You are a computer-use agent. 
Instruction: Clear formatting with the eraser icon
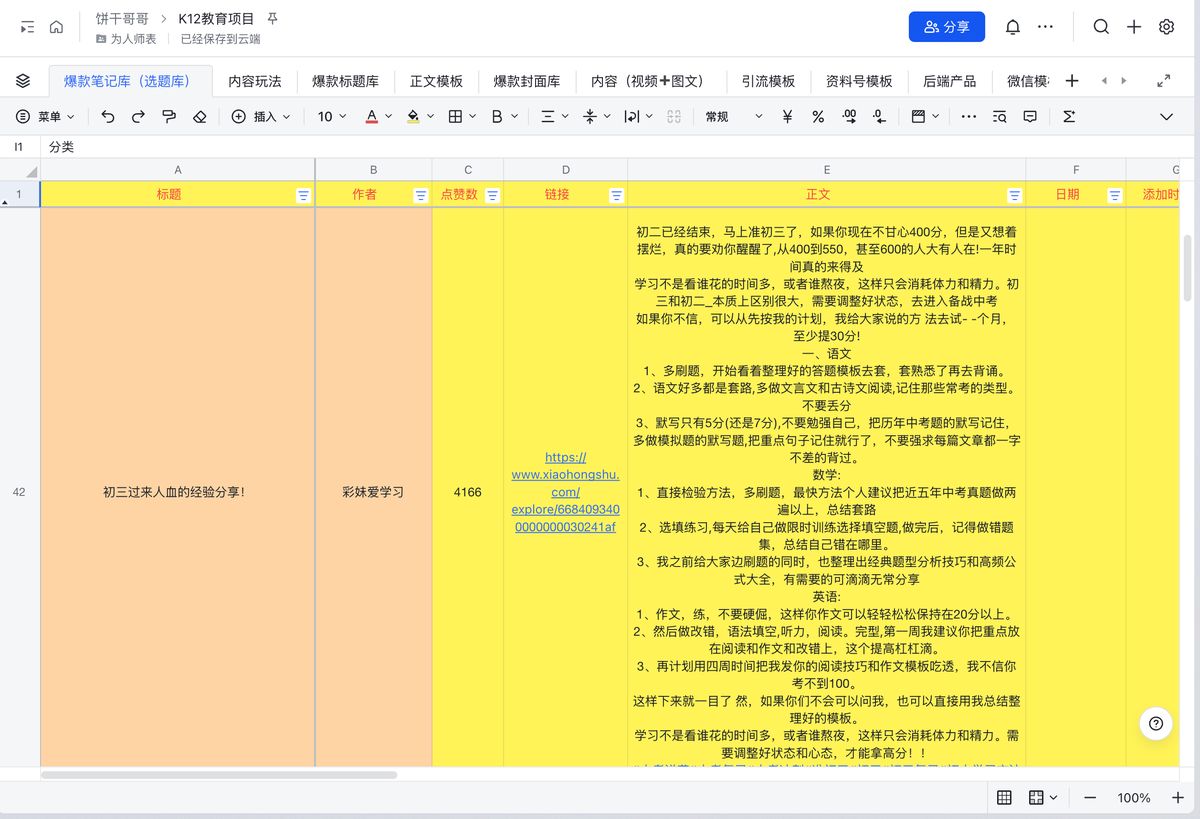(199, 116)
